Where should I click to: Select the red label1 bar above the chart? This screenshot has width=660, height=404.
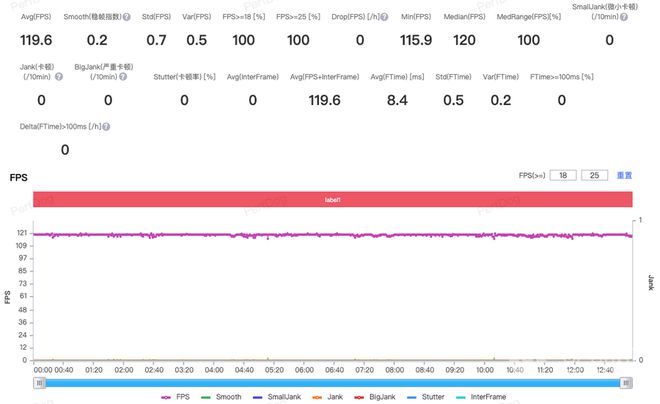332,199
